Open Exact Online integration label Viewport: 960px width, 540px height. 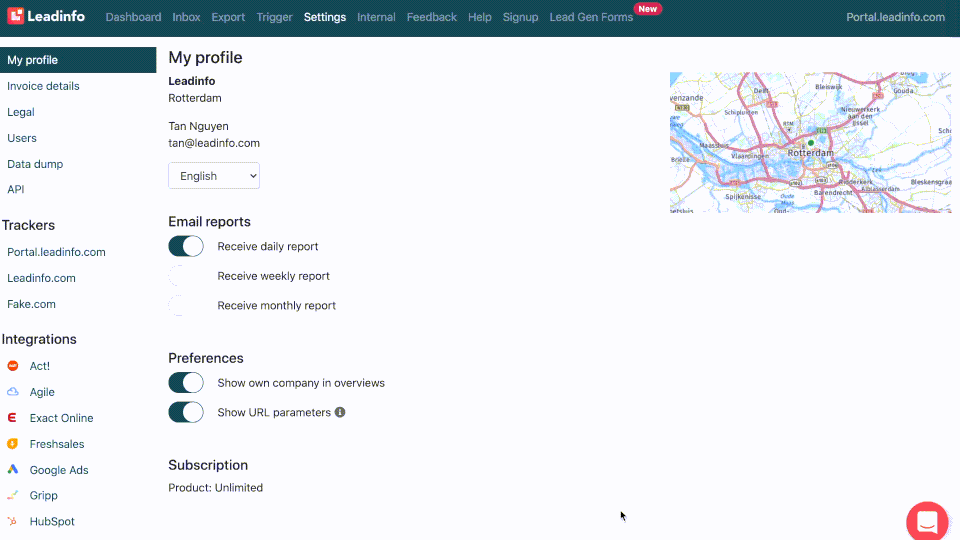click(61, 418)
